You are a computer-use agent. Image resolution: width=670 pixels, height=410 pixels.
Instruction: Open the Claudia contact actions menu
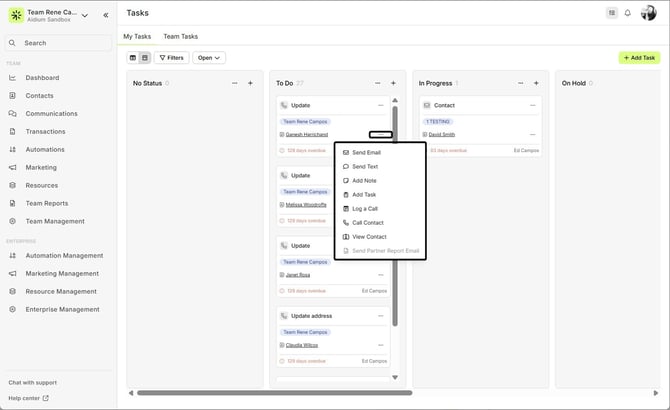380,345
